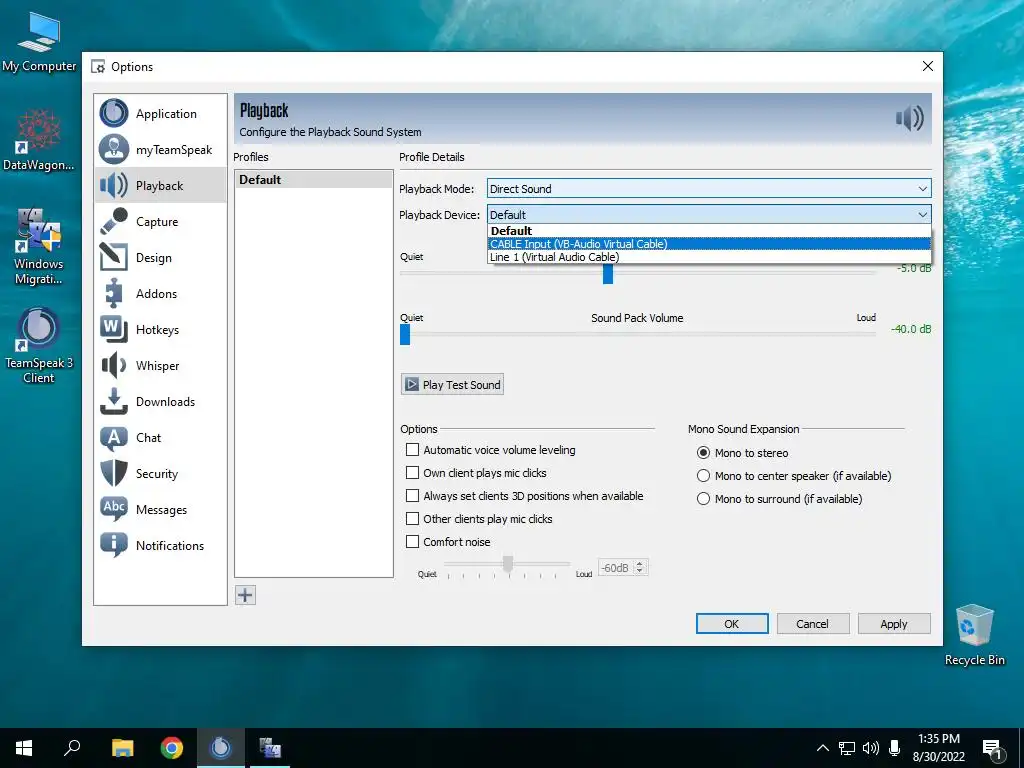Click the myTeamSpeak avatar icon
The height and width of the screenshot is (768, 1024).
click(114, 149)
